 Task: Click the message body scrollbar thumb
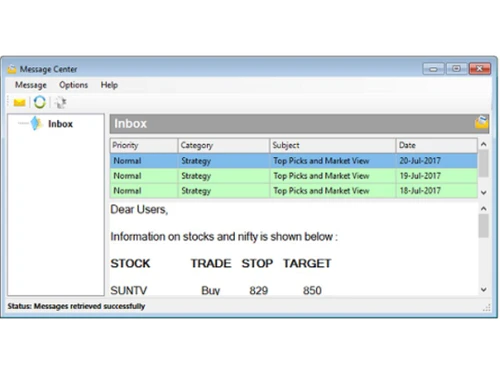click(484, 226)
